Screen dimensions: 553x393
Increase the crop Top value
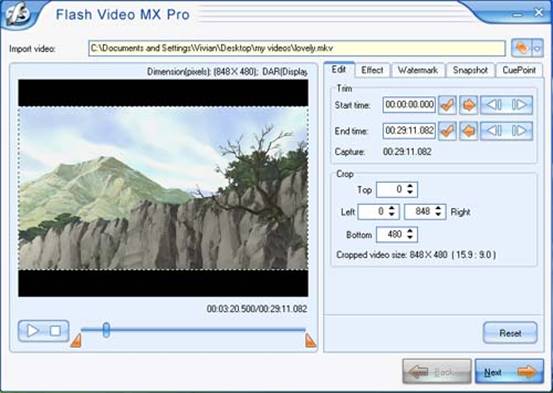click(x=410, y=186)
